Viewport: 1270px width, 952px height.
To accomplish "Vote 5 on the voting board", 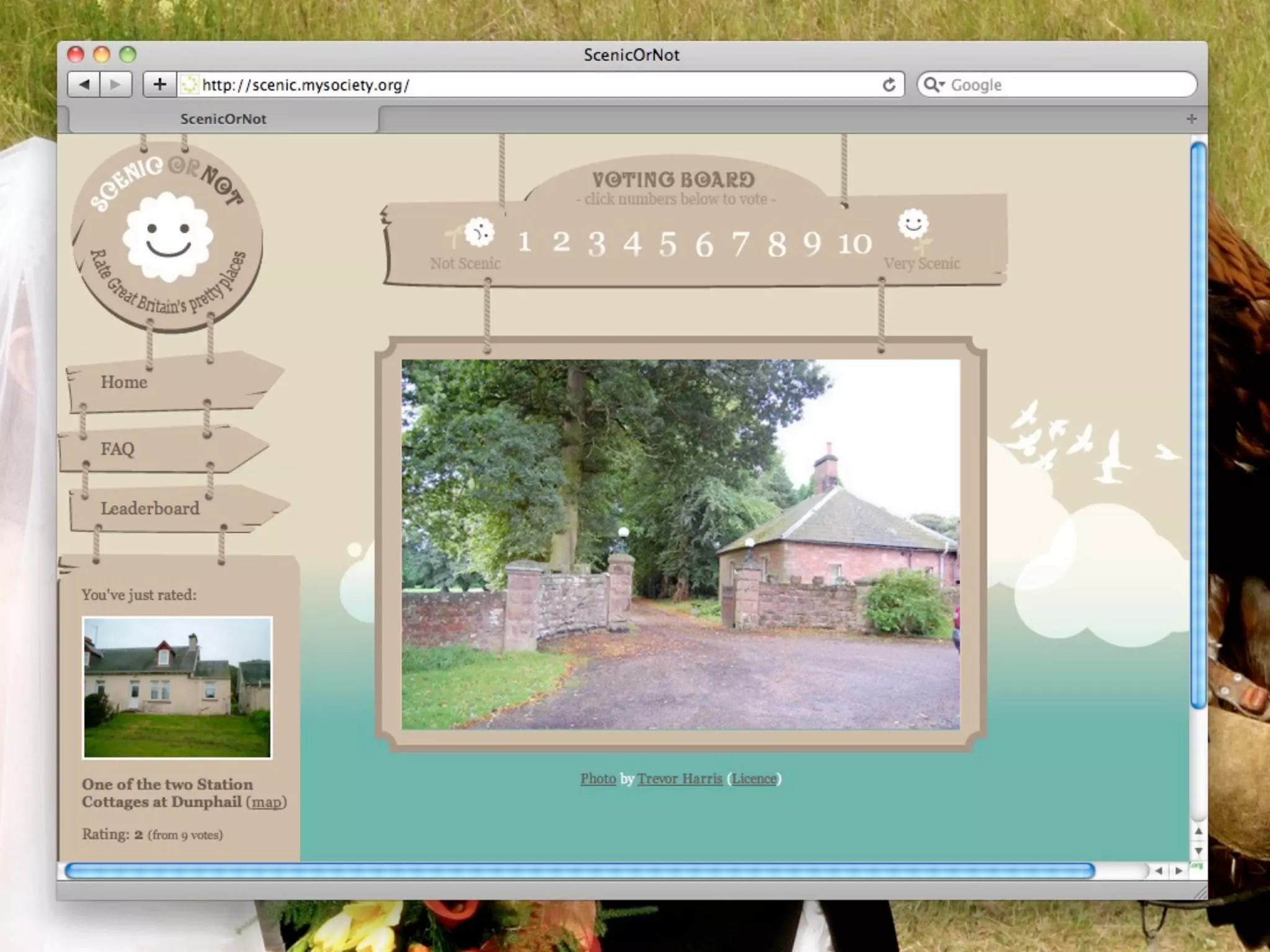I will pyautogui.click(x=667, y=244).
